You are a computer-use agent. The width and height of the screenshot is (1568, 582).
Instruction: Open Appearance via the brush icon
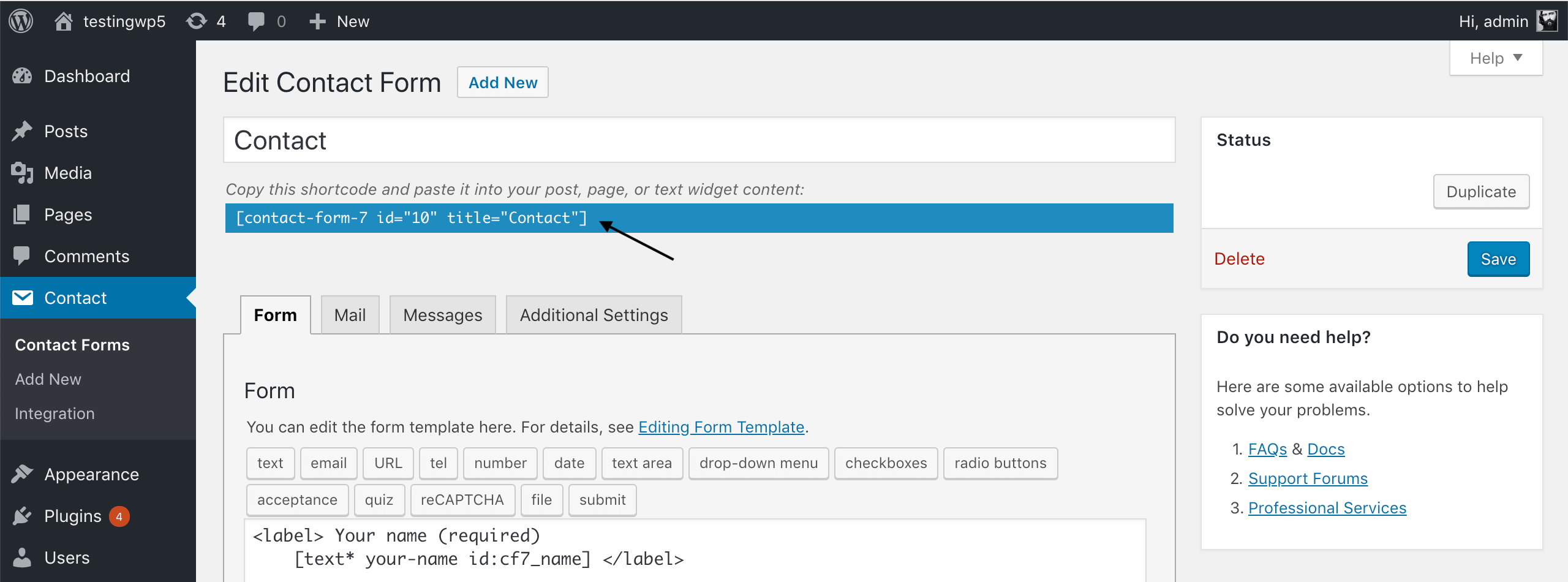pos(22,474)
